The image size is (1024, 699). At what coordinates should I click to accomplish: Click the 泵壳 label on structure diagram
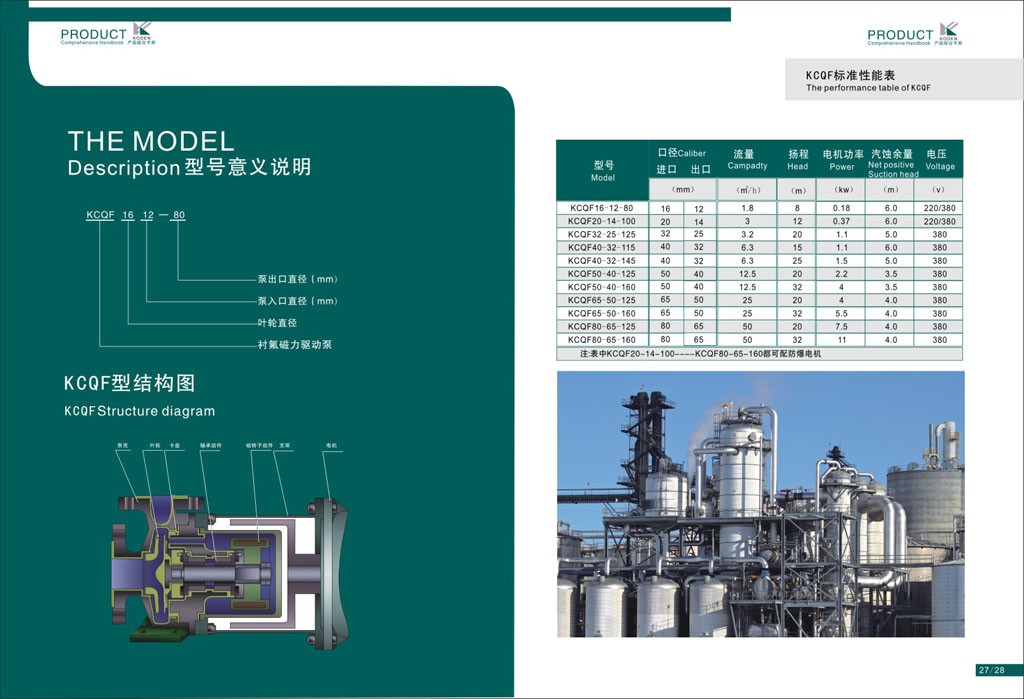[x=122, y=445]
